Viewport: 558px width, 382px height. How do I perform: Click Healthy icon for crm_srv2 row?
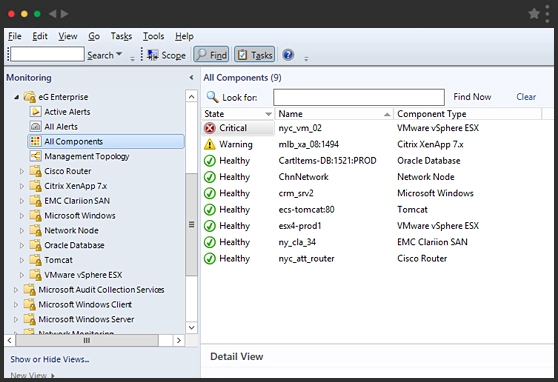(x=210, y=193)
